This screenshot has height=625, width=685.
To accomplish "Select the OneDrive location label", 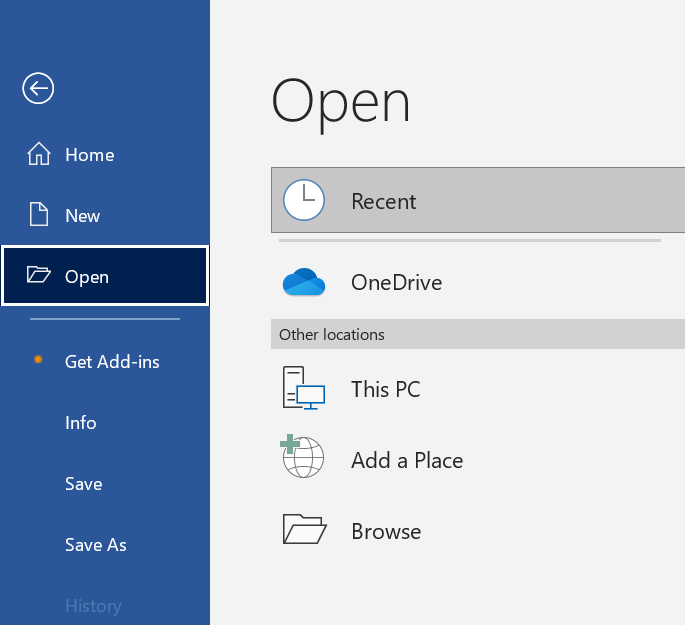I will [x=396, y=283].
